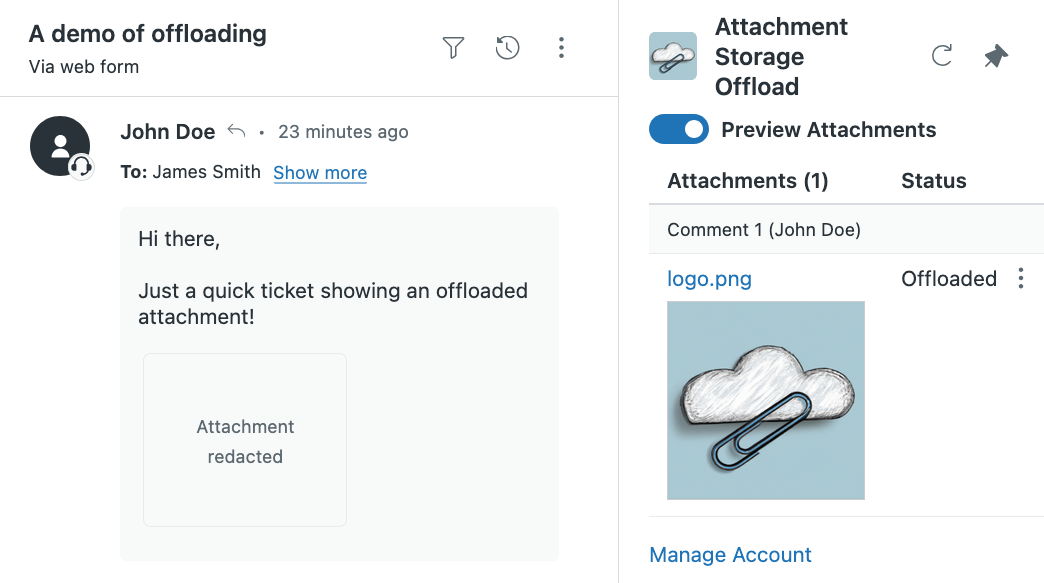Click the ticket title A demo of offloading
Screen dimensions: 1044x583
148,33
